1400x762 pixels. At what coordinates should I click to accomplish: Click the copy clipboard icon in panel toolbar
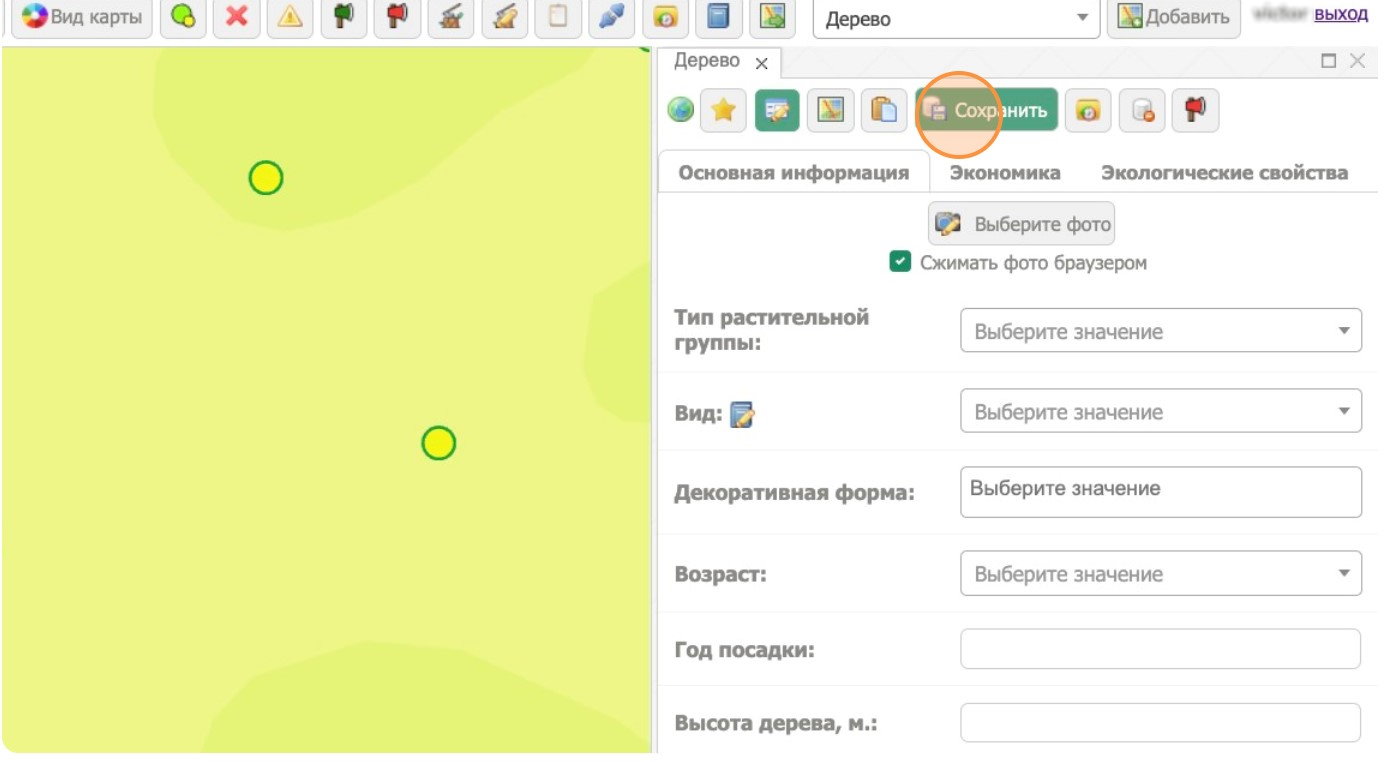(x=884, y=110)
